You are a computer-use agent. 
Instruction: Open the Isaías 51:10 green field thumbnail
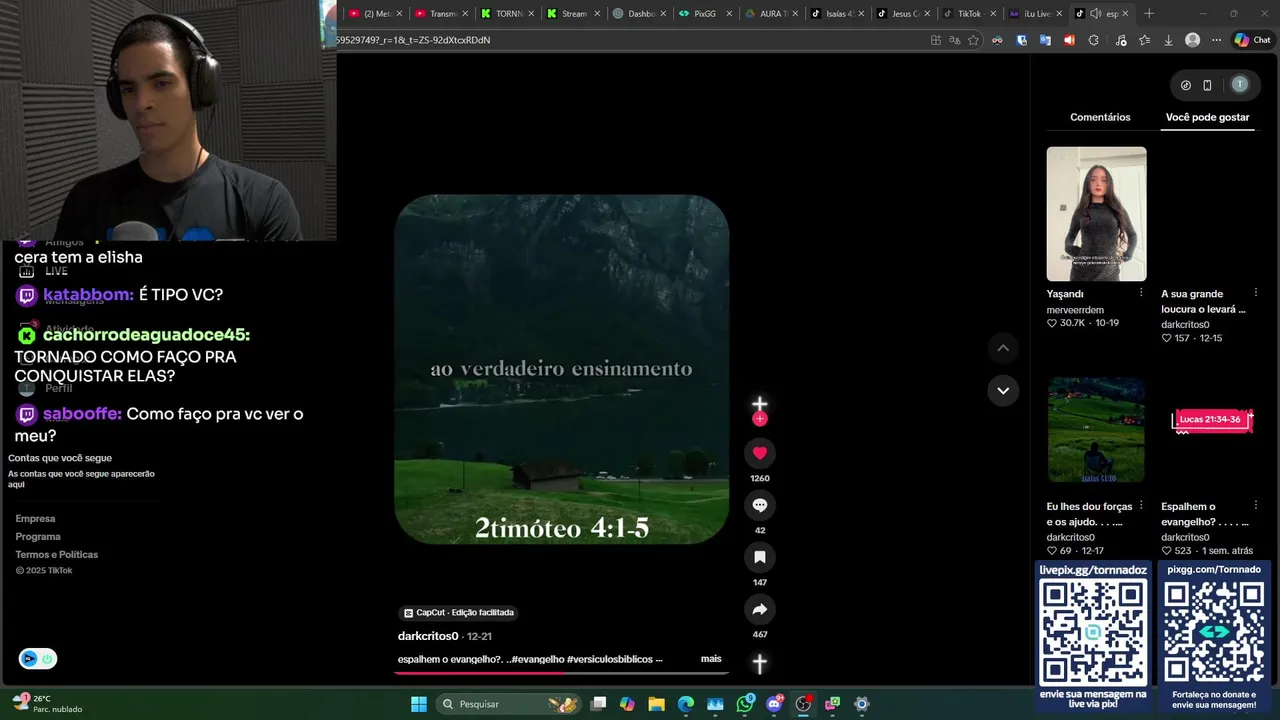1096,430
